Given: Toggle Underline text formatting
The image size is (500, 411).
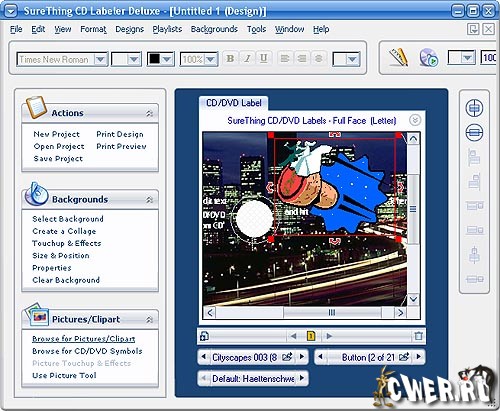Looking at the screenshot, I should click(x=263, y=59).
